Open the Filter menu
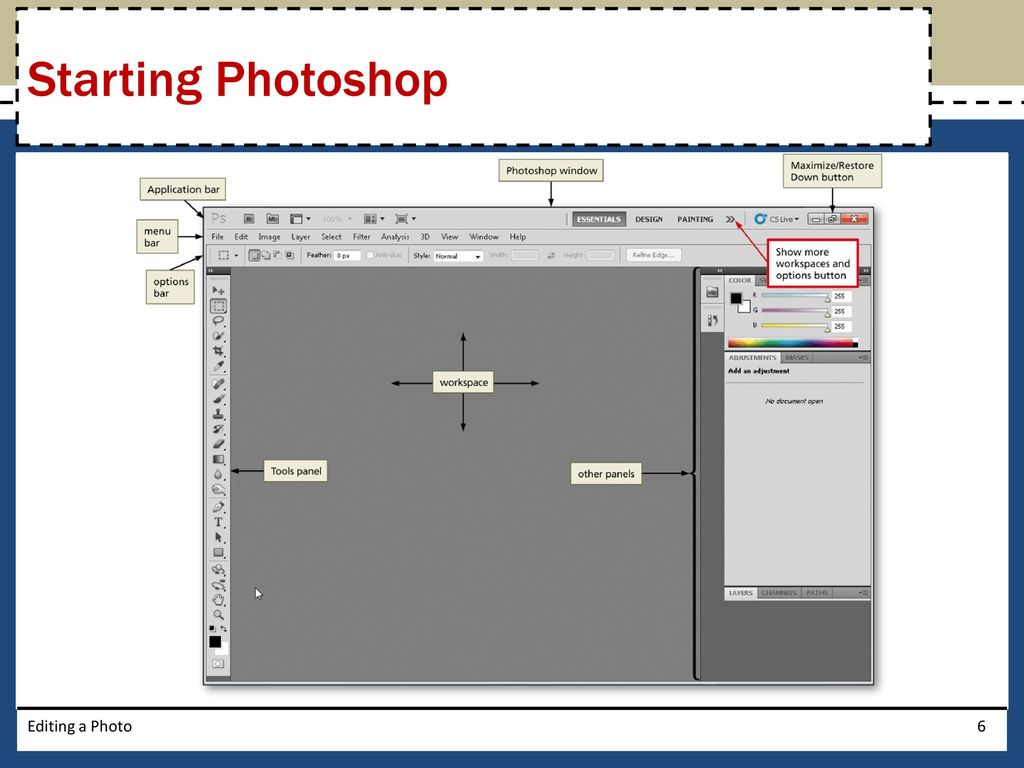 362,237
